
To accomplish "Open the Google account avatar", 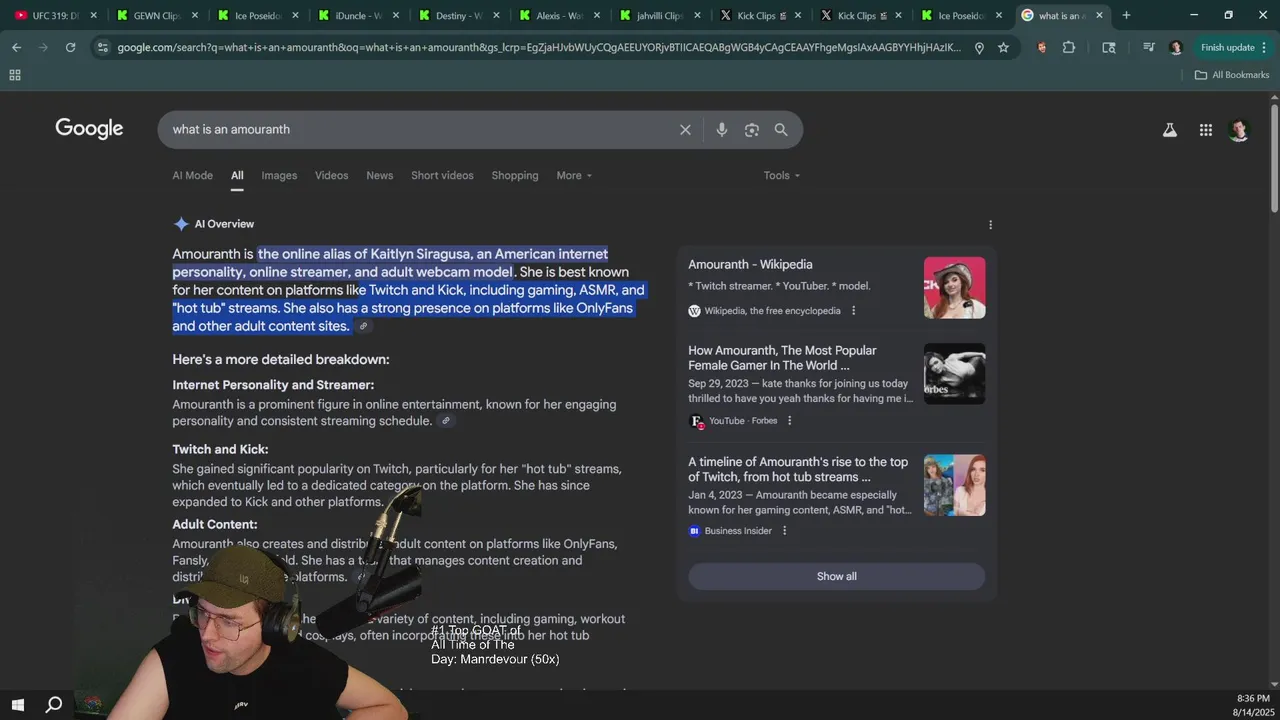I will (x=1239, y=130).
